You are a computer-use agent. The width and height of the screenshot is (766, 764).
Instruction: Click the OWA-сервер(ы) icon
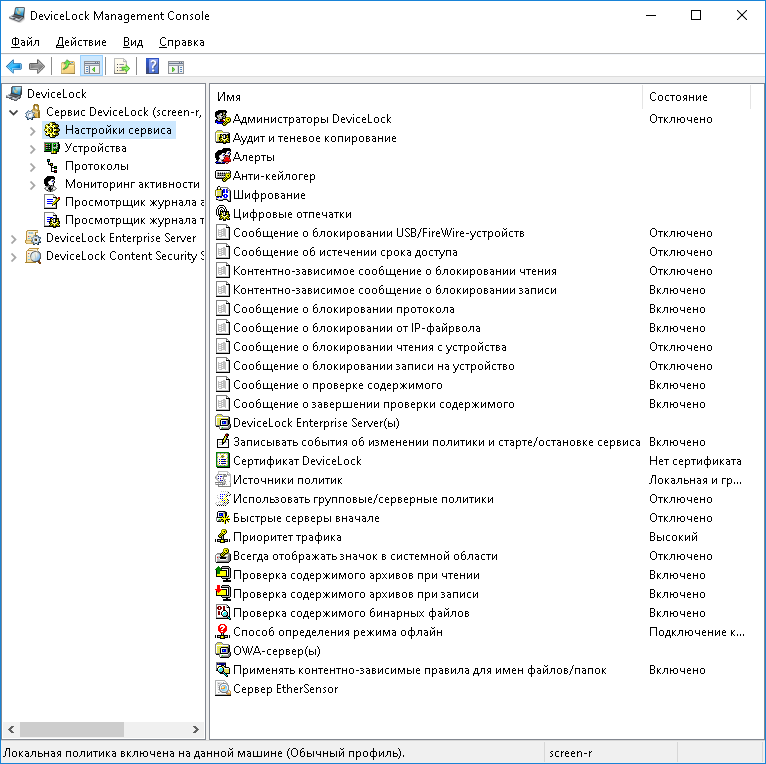pyautogui.click(x=223, y=650)
